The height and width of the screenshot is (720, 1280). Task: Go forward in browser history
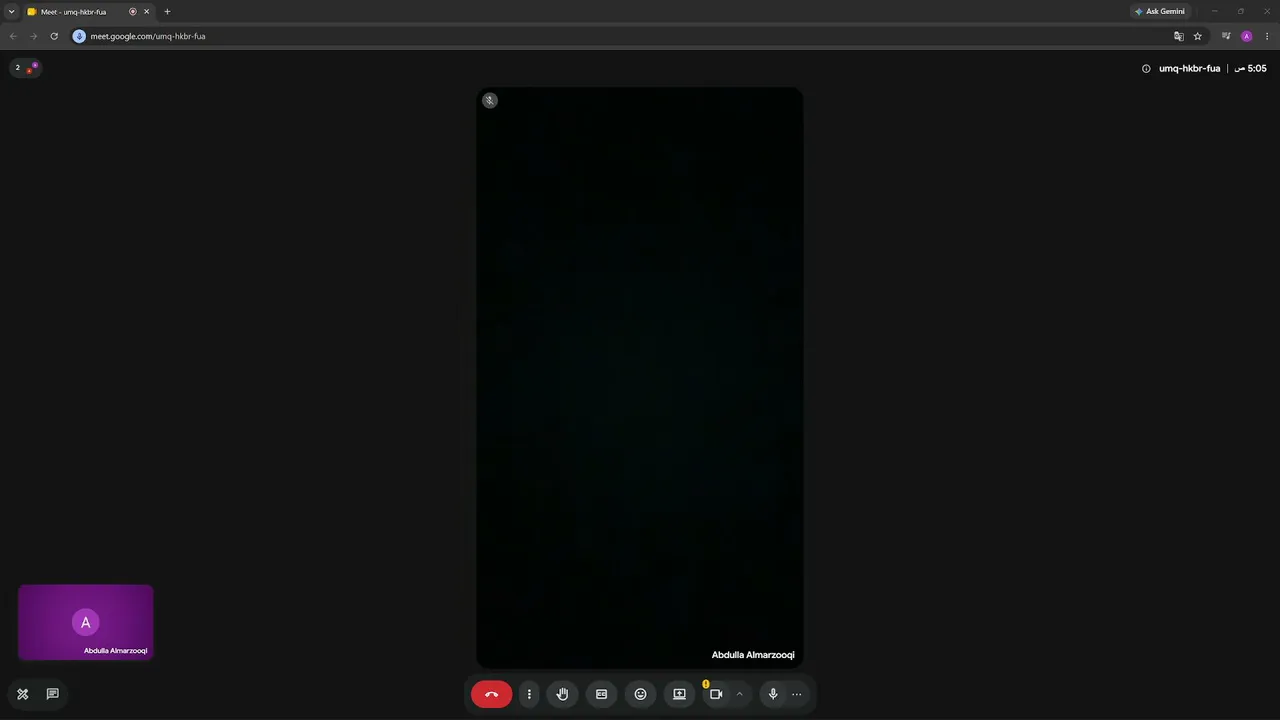(33, 36)
